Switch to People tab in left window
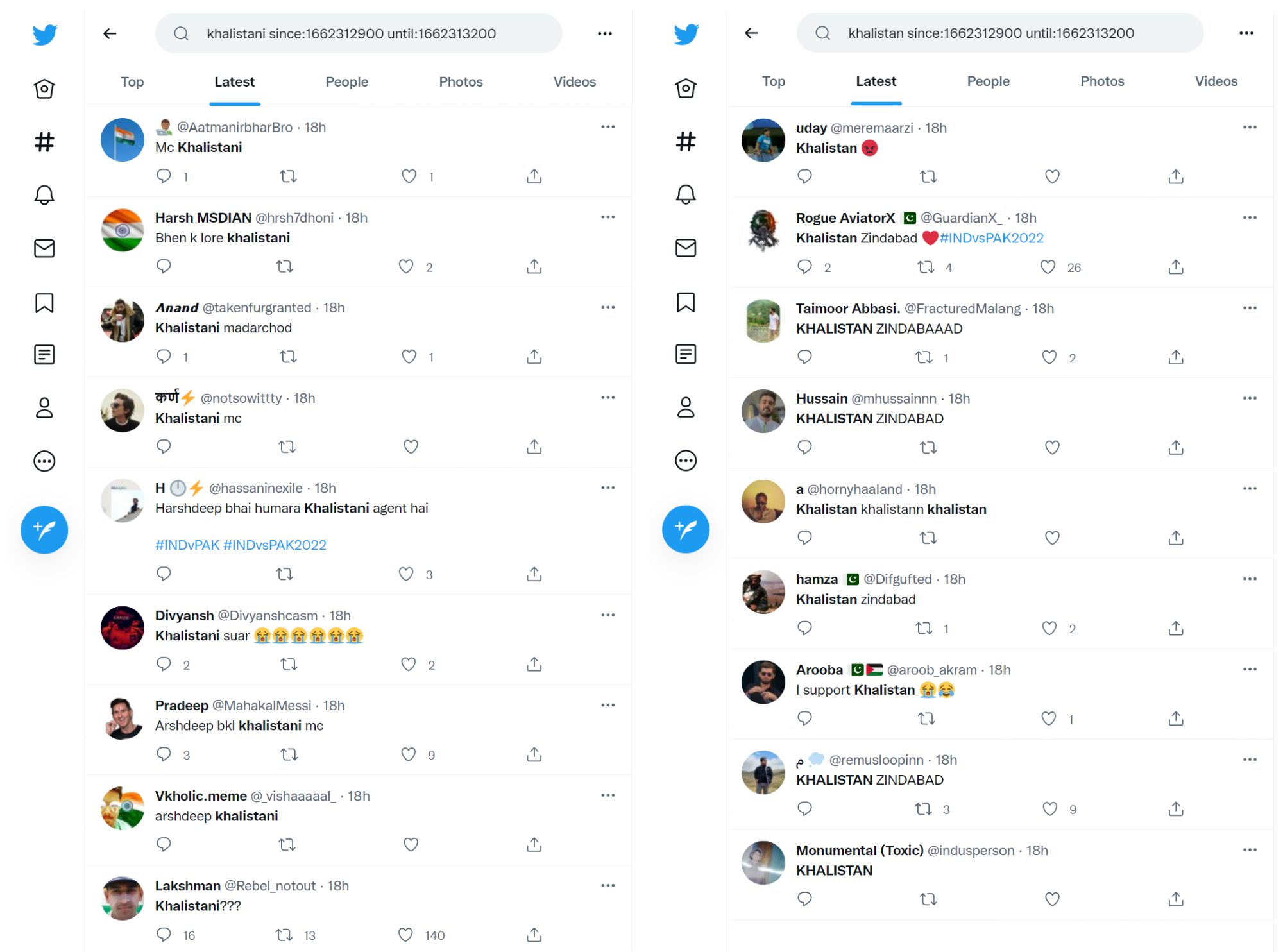1283x952 pixels. tap(347, 82)
